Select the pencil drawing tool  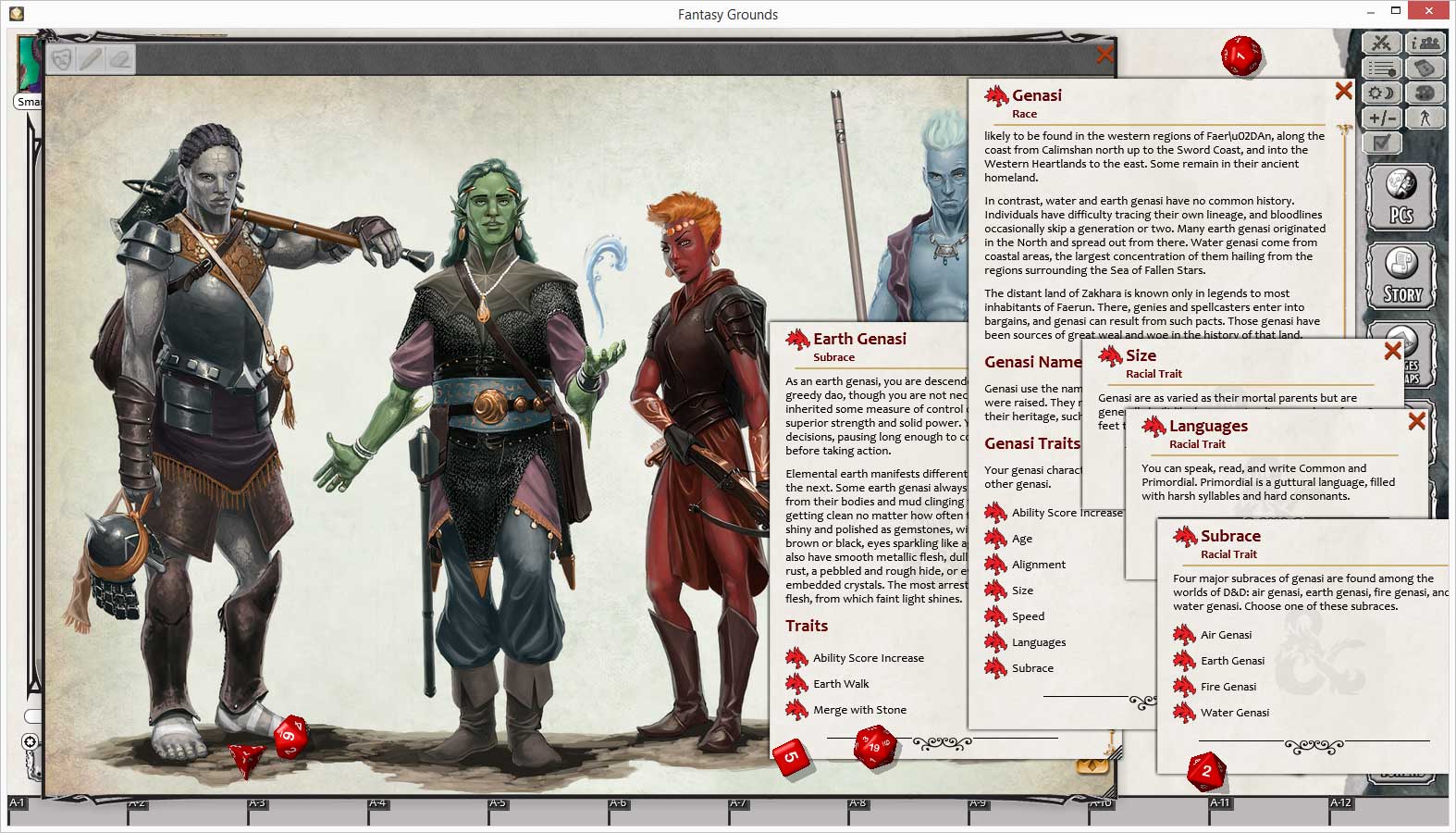pyautogui.click(x=91, y=59)
